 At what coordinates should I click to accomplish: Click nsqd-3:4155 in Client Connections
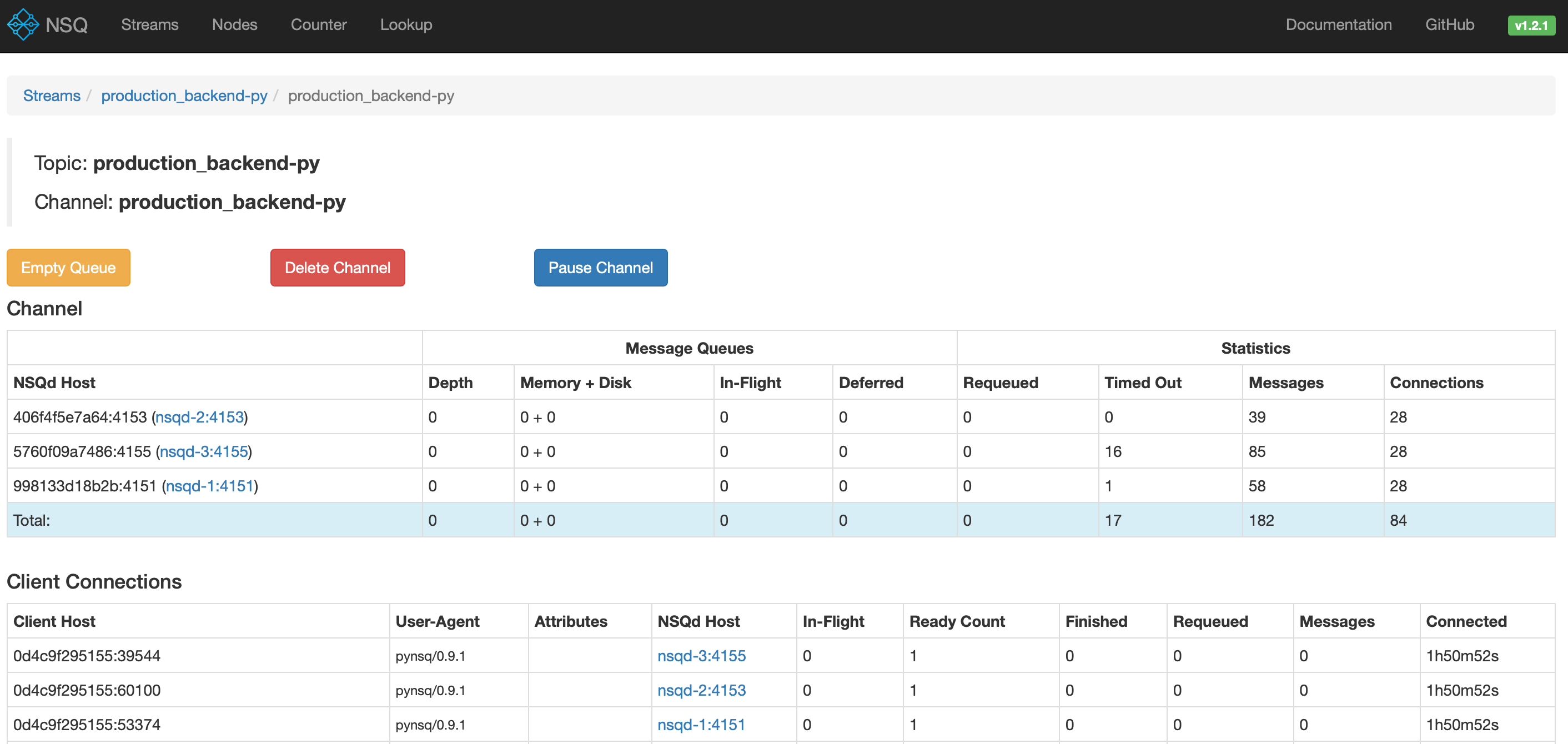pos(701,656)
